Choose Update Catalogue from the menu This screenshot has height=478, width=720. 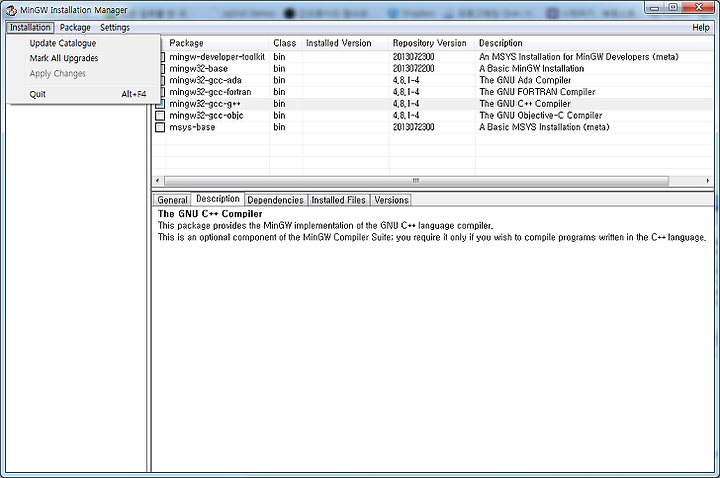click(63, 43)
